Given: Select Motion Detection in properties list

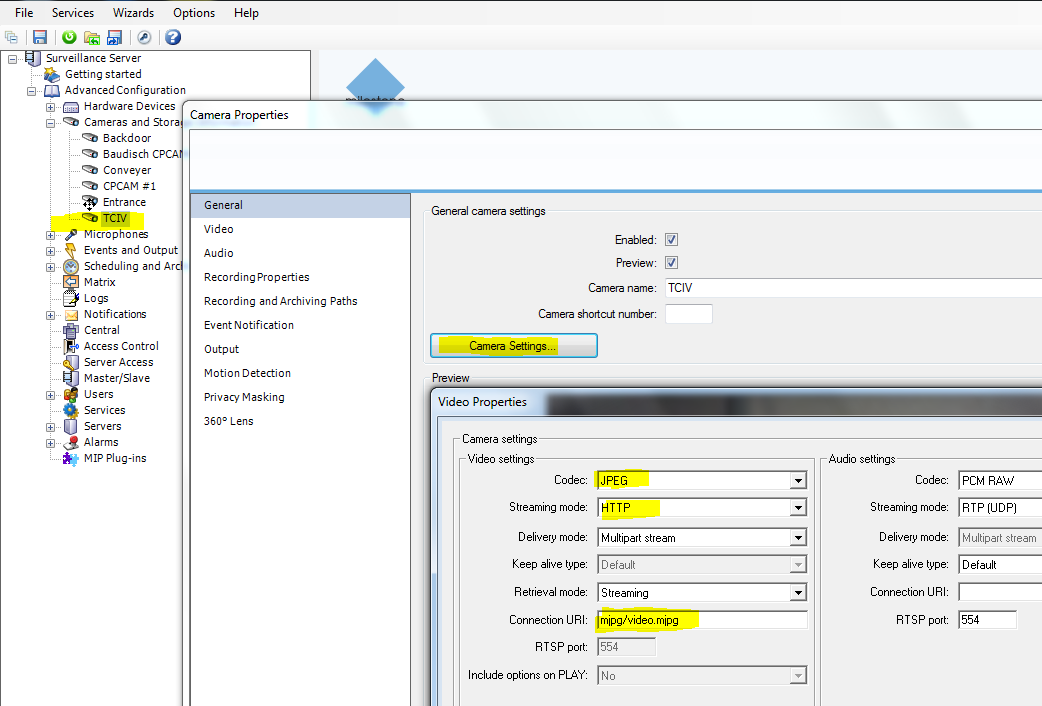Looking at the screenshot, I should (x=247, y=373).
